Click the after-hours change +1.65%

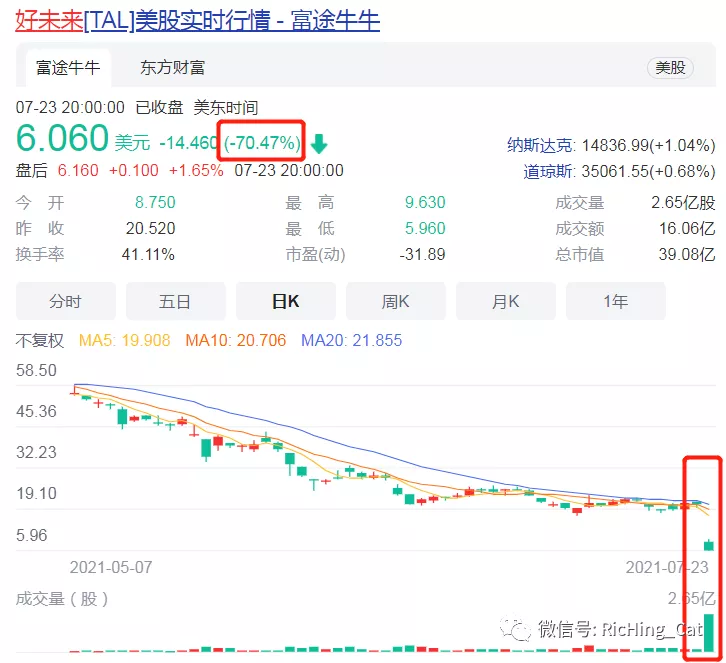196,170
